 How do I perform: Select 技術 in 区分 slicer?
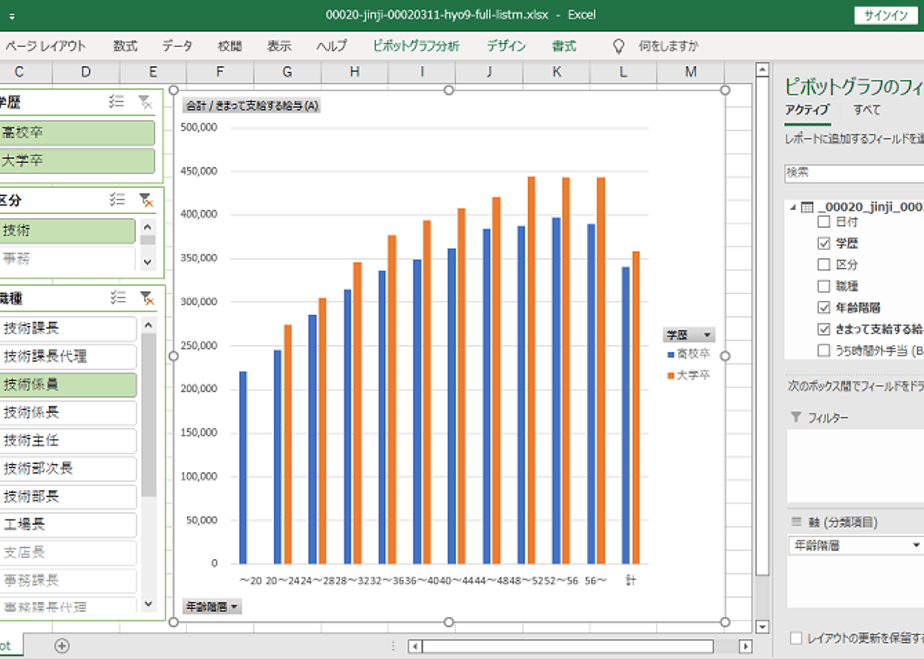(67, 230)
